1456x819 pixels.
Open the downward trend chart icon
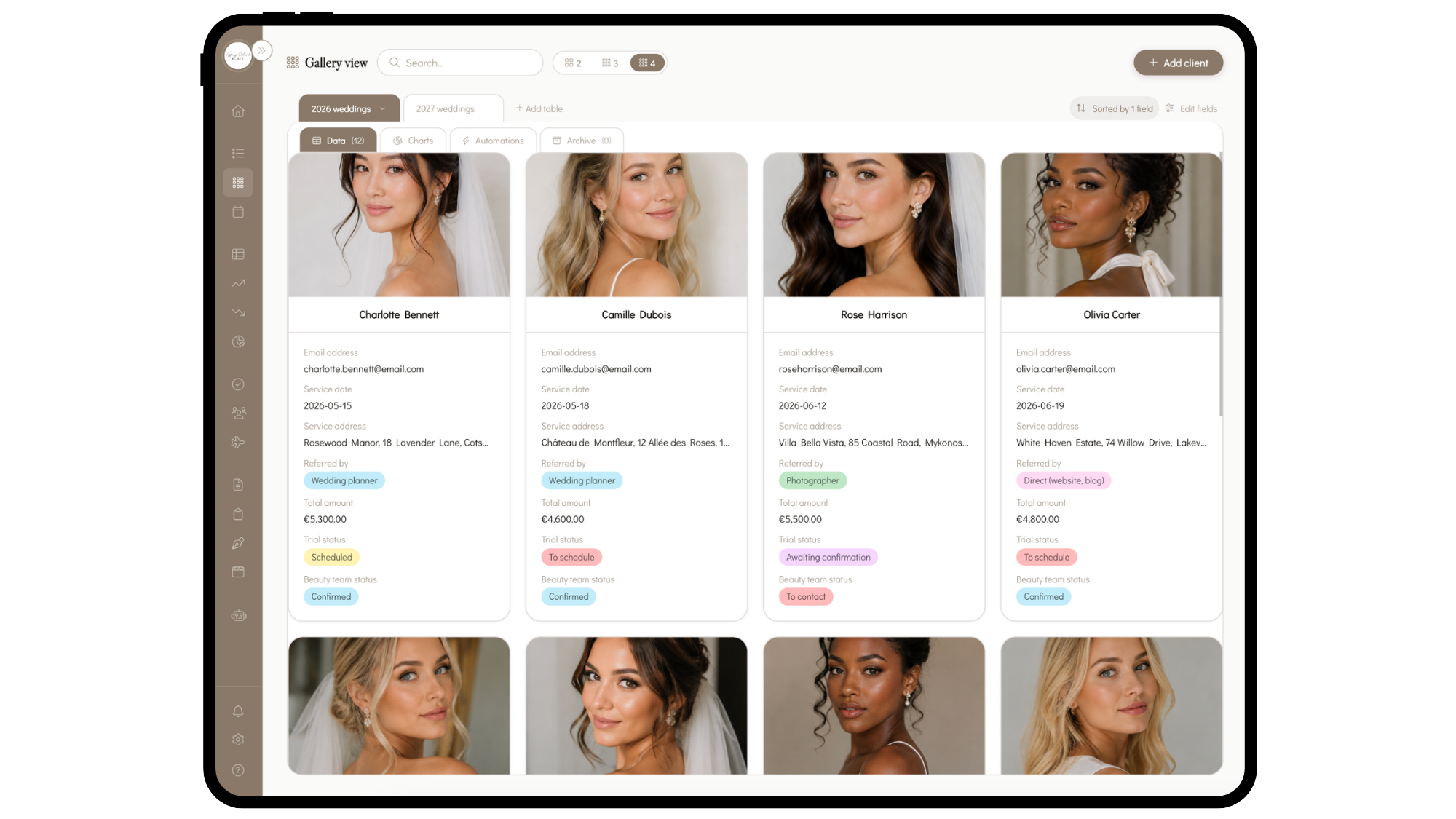click(238, 312)
